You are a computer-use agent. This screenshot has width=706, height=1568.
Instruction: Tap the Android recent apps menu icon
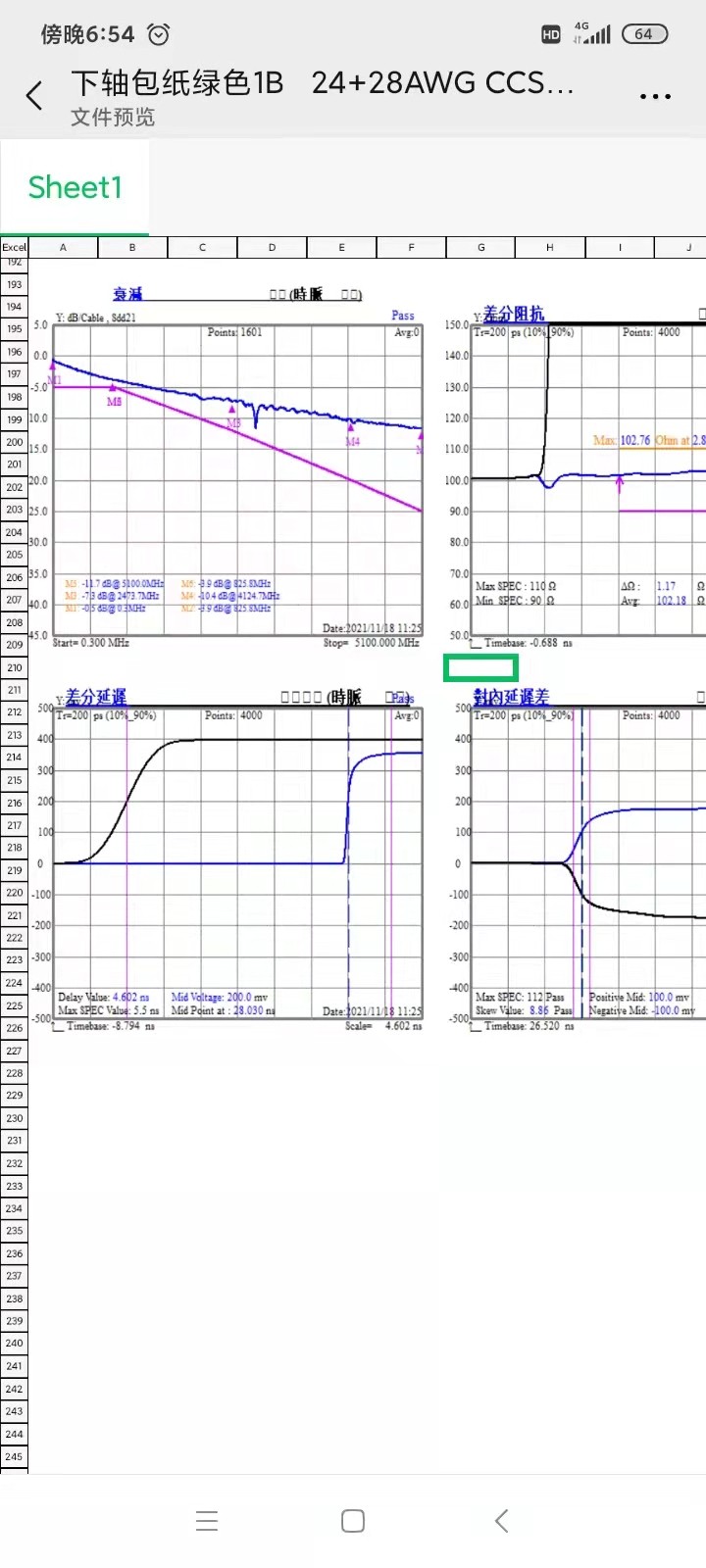pyautogui.click(x=206, y=1521)
